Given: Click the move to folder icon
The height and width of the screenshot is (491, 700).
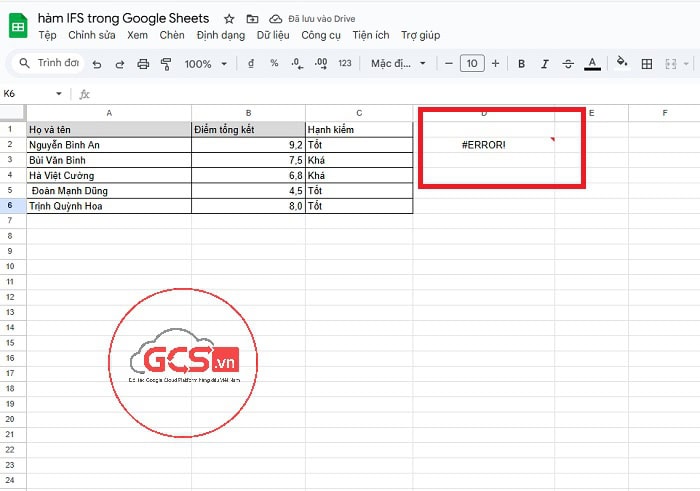Looking at the screenshot, I should click(251, 19).
